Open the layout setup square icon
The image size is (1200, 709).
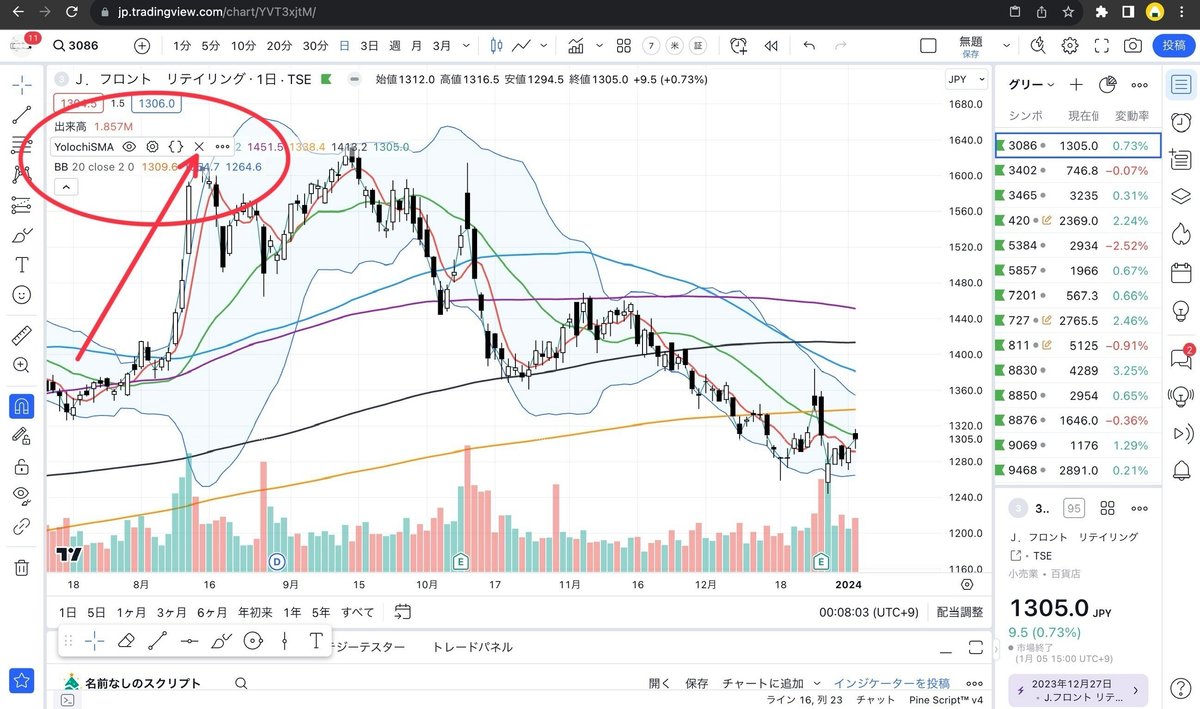(x=928, y=46)
